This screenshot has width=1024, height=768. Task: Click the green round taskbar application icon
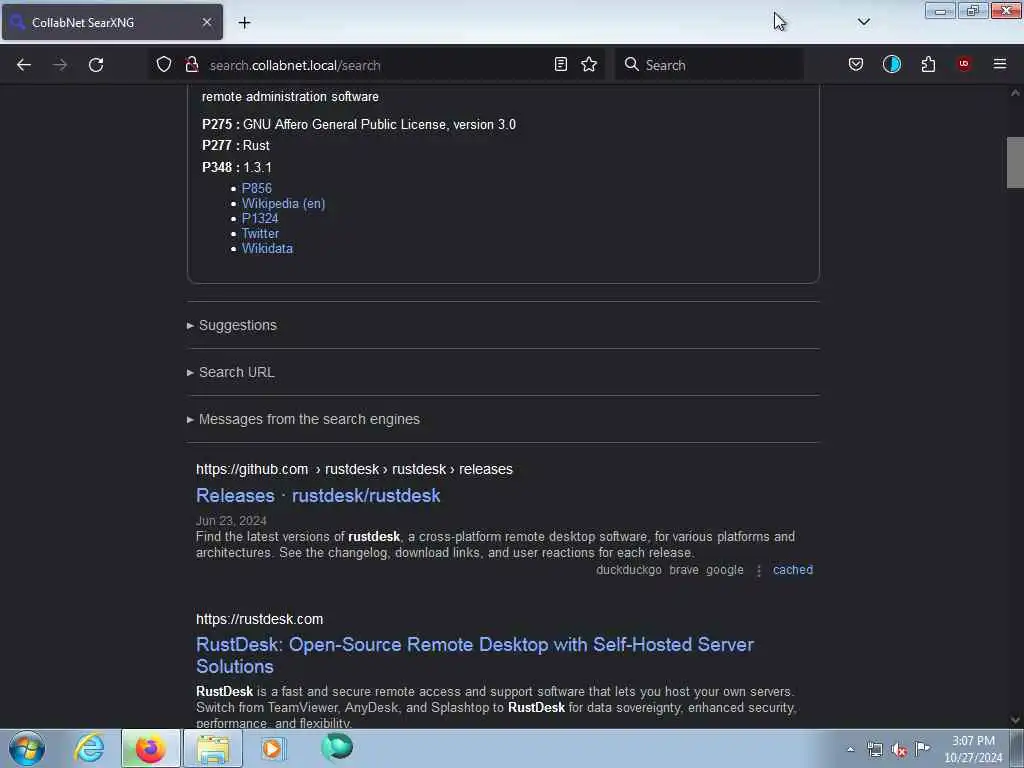(337, 747)
